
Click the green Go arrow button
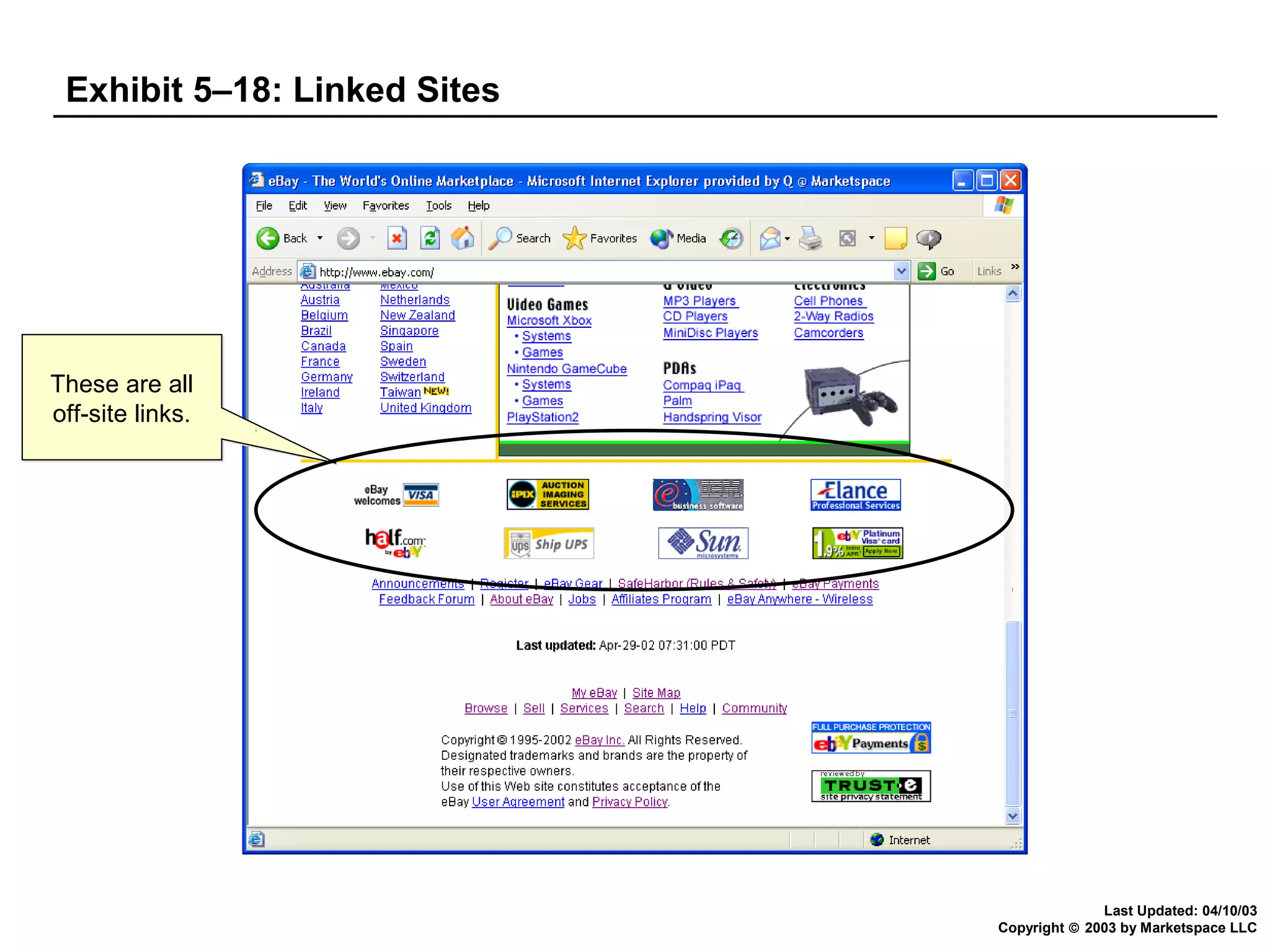click(926, 271)
